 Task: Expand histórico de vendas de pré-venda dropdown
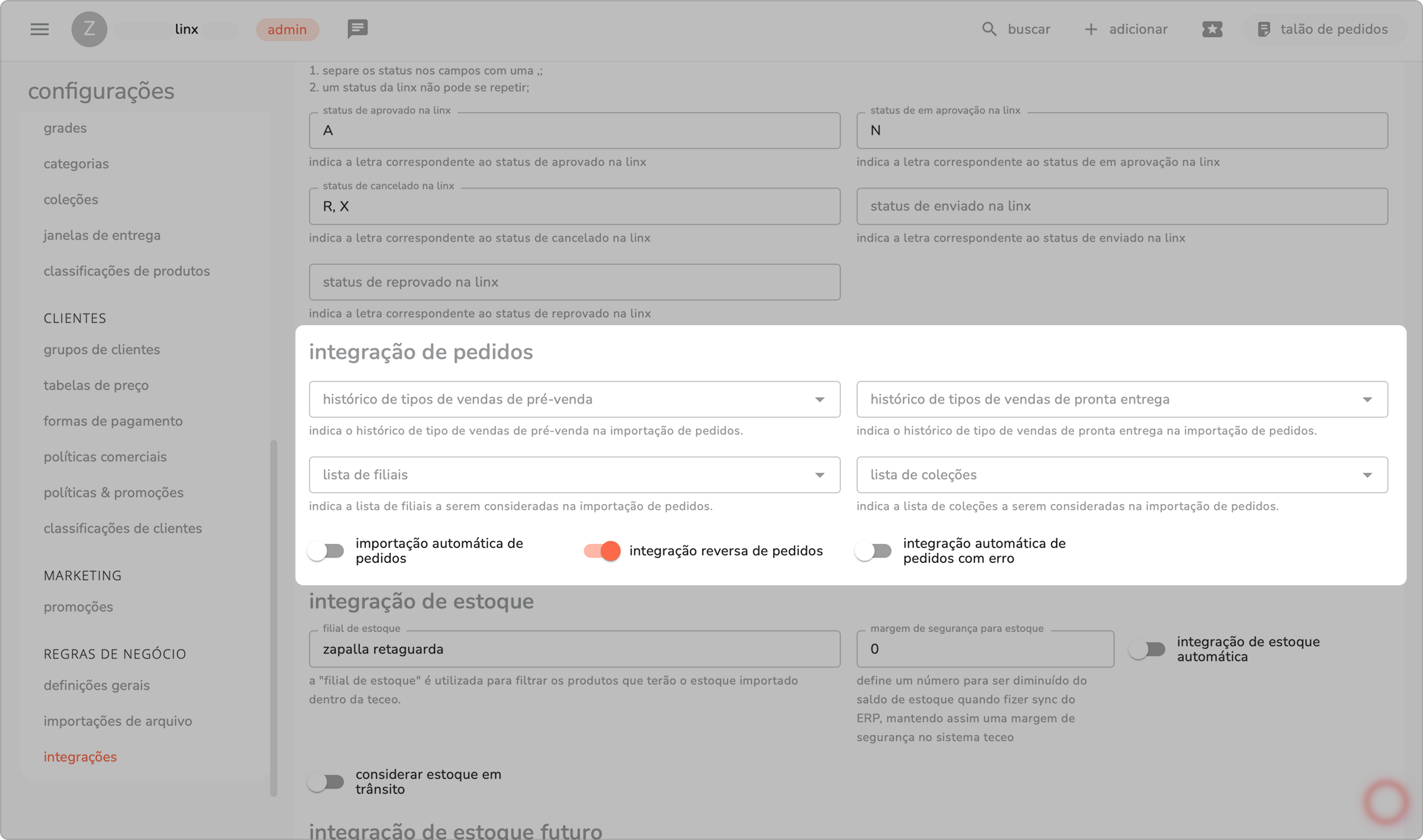coord(819,400)
